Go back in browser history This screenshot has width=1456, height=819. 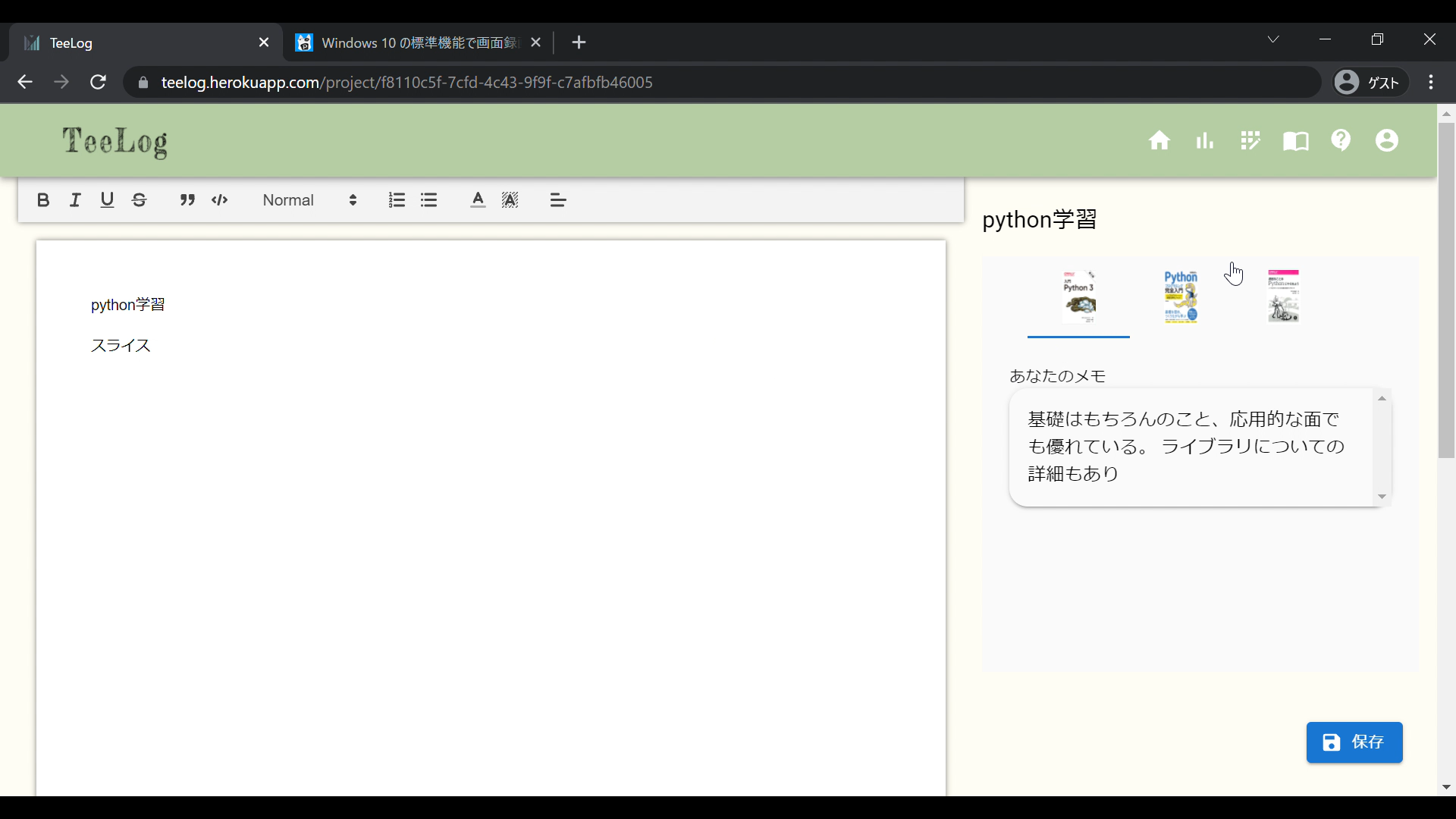coord(25,82)
